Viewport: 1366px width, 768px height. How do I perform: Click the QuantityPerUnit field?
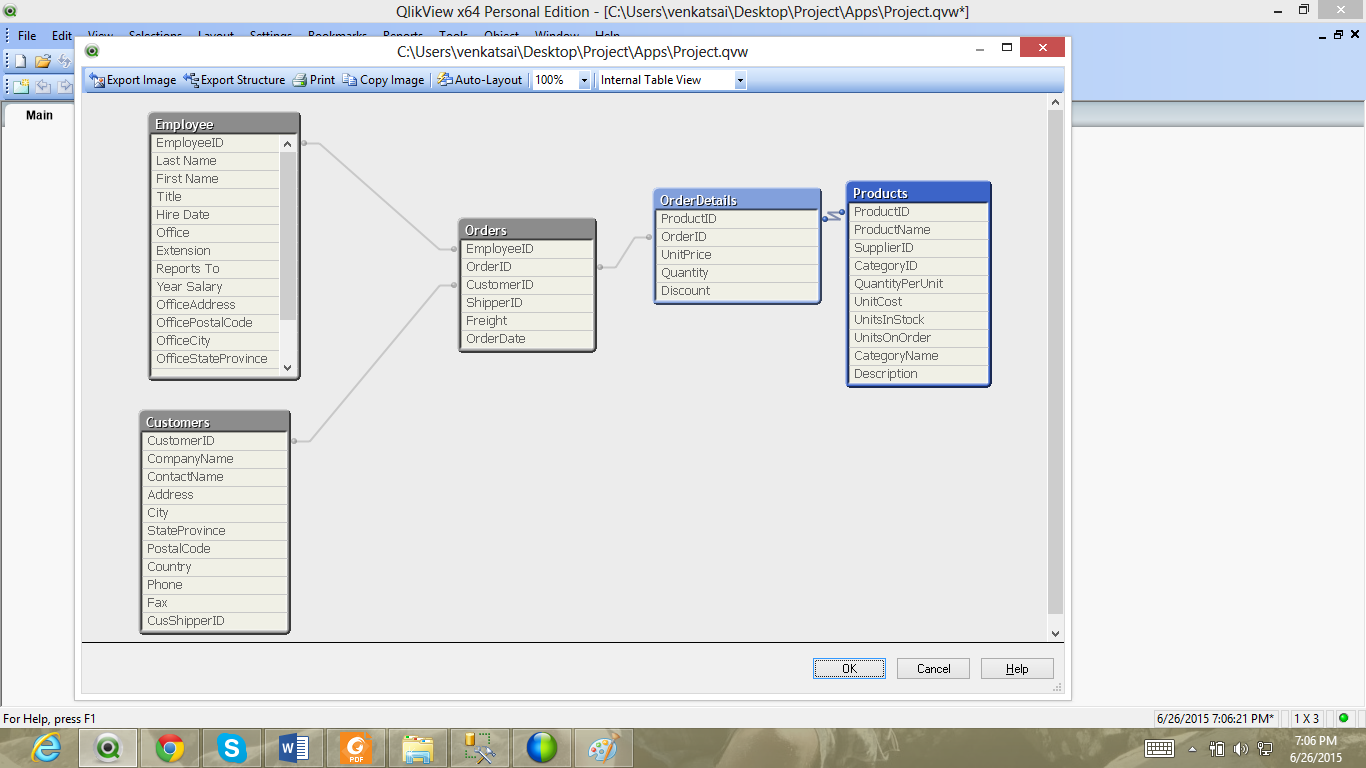[918, 284]
